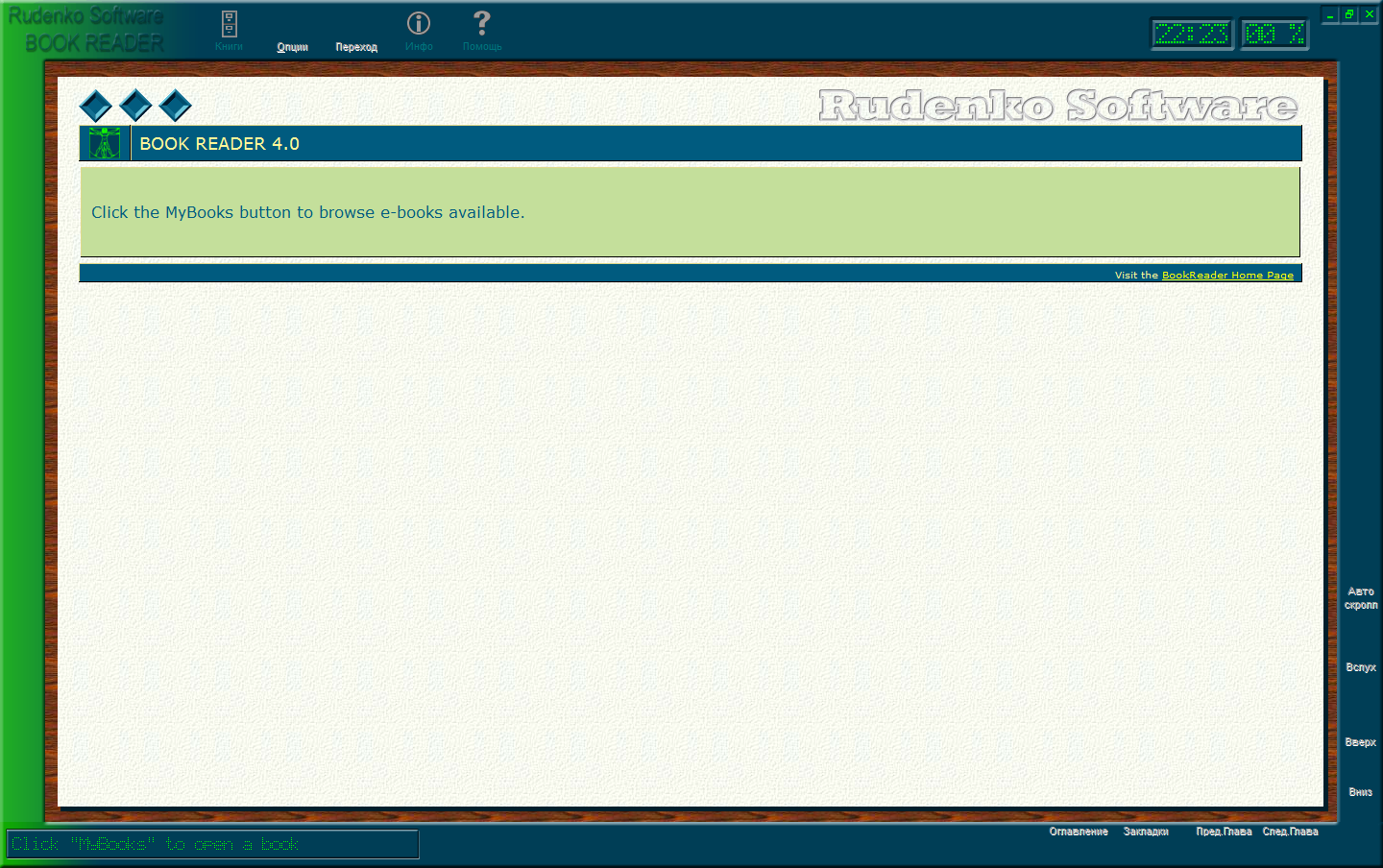The image size is (1383, 868).
Task: Open the Переход menu
Action: coord(356,47)
